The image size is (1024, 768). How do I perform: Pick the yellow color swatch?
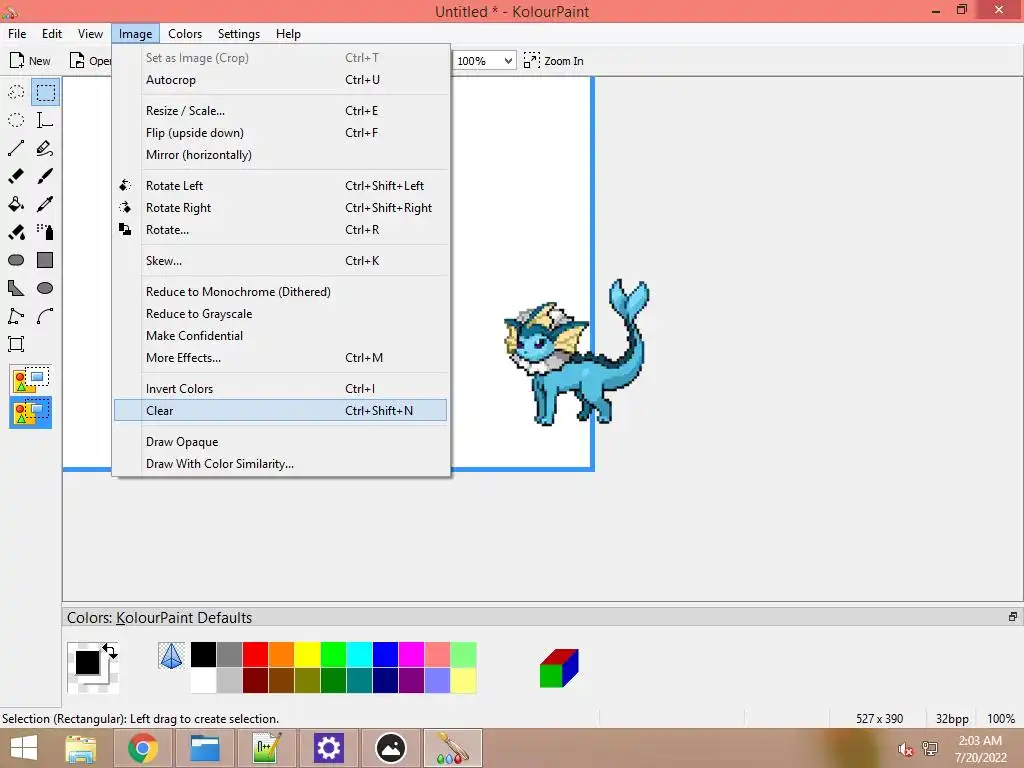tap(307, 654)
